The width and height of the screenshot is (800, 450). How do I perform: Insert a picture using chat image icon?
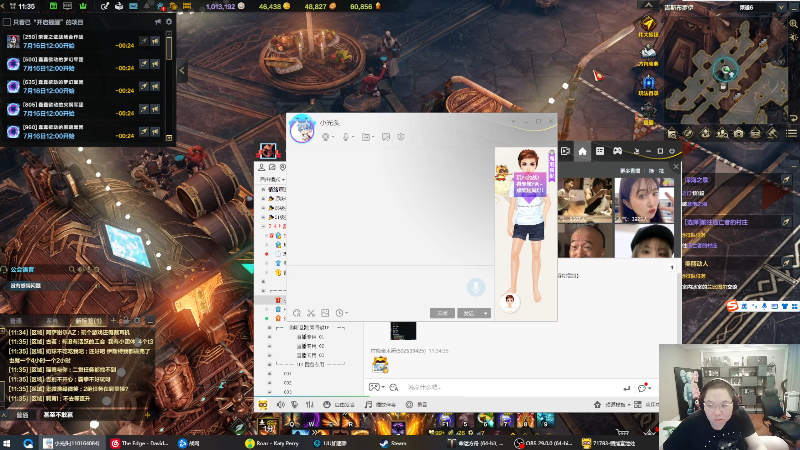(x=325, y=313)
